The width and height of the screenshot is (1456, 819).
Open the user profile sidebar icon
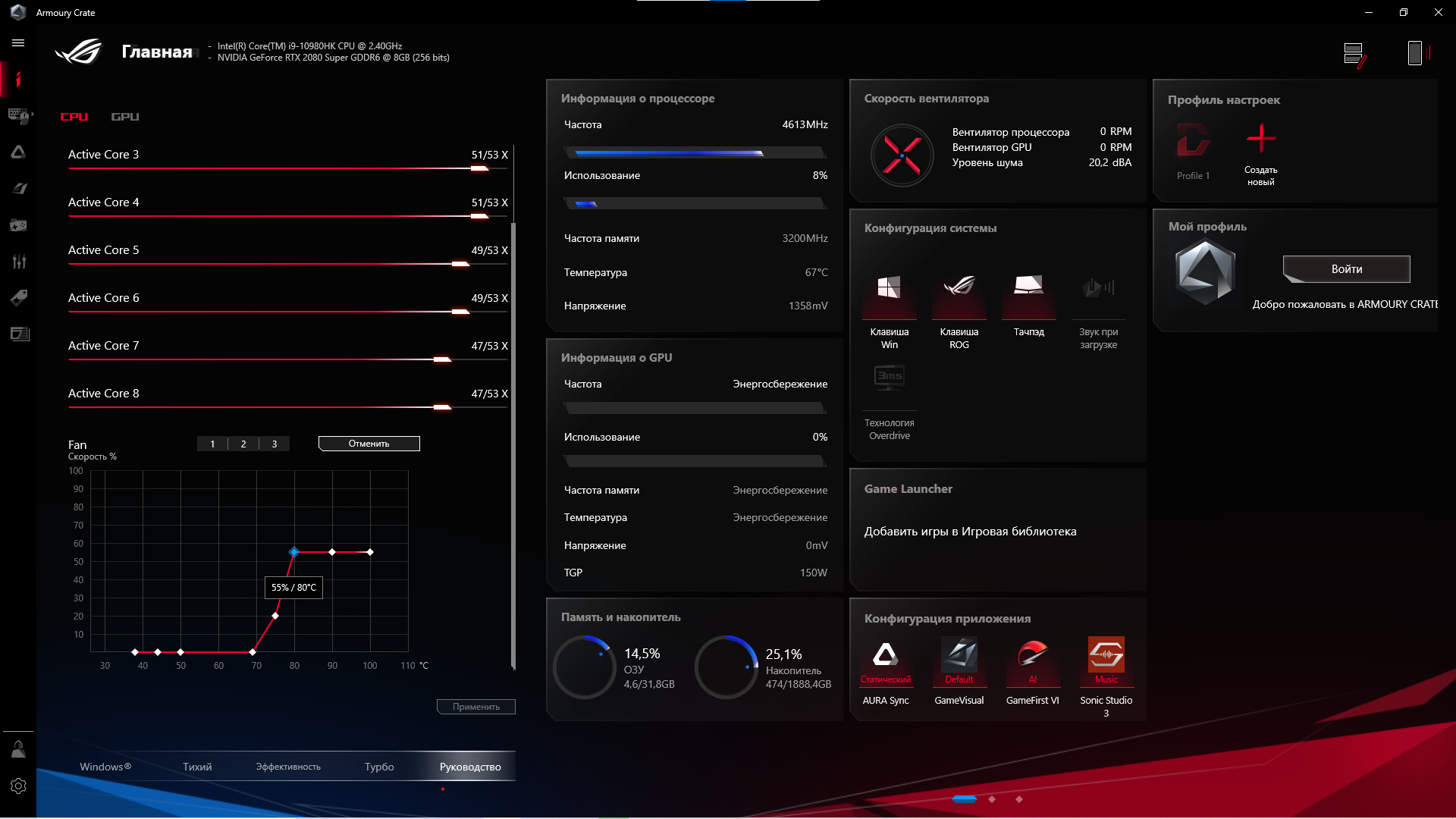pos(18,749)
